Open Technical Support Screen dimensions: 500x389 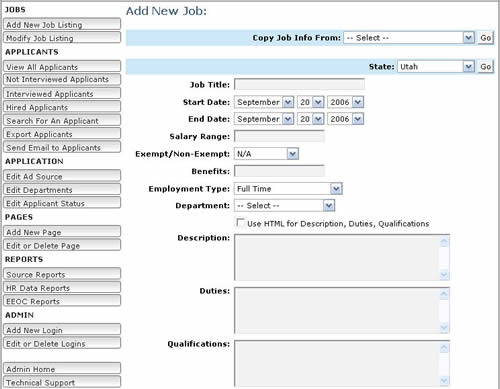click(x=62, y=382)
